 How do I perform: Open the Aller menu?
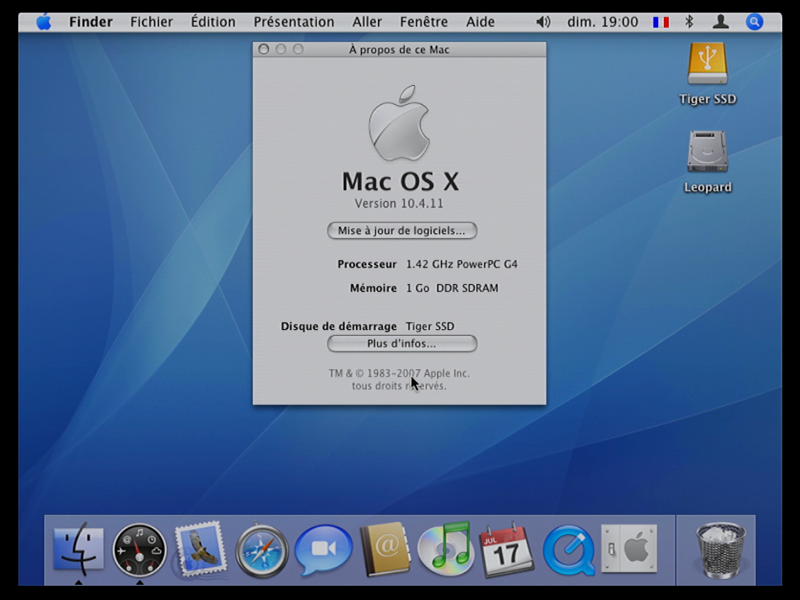(367, 22)
